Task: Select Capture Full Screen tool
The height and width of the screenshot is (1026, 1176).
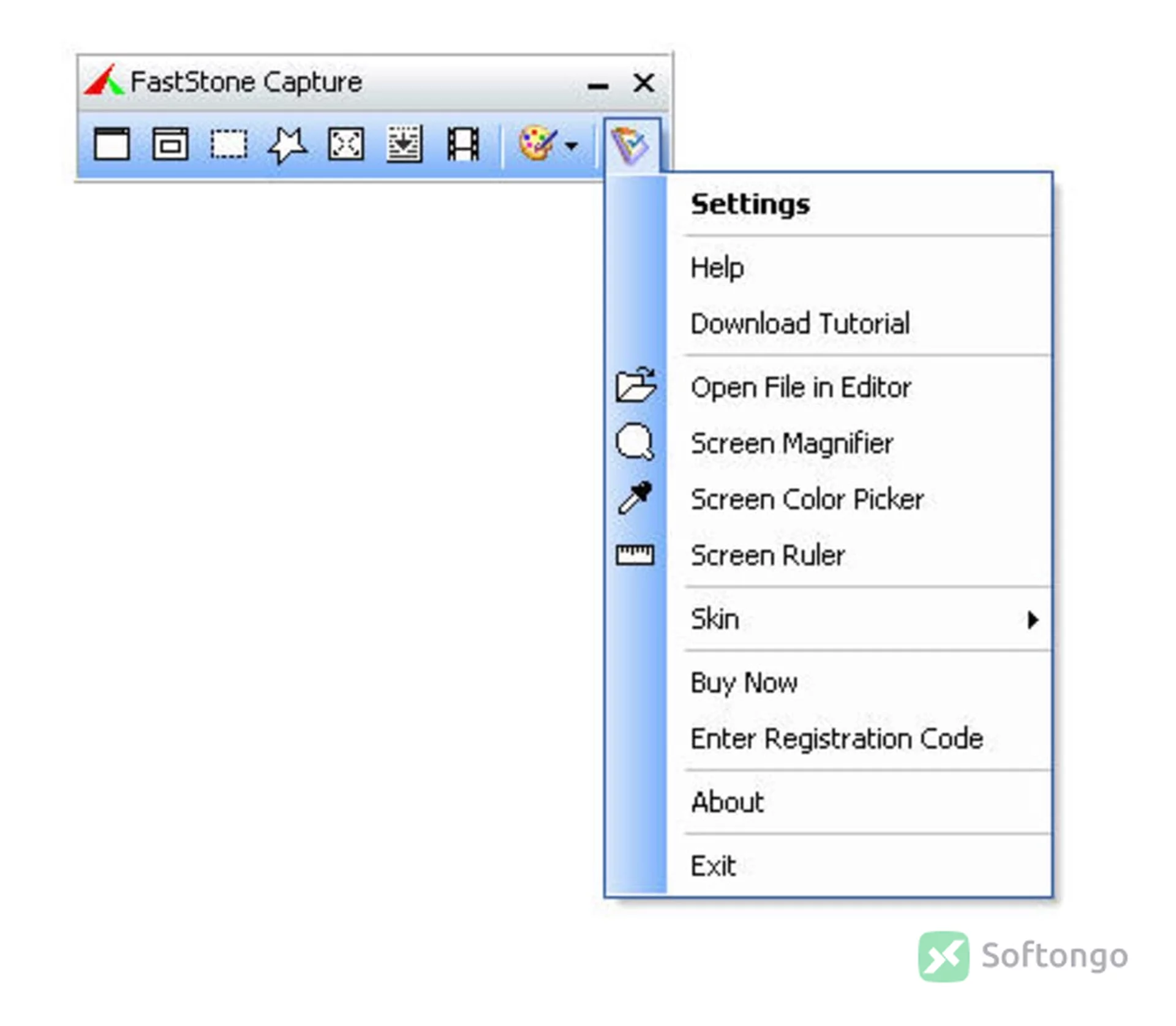Action: pos(346,145)
